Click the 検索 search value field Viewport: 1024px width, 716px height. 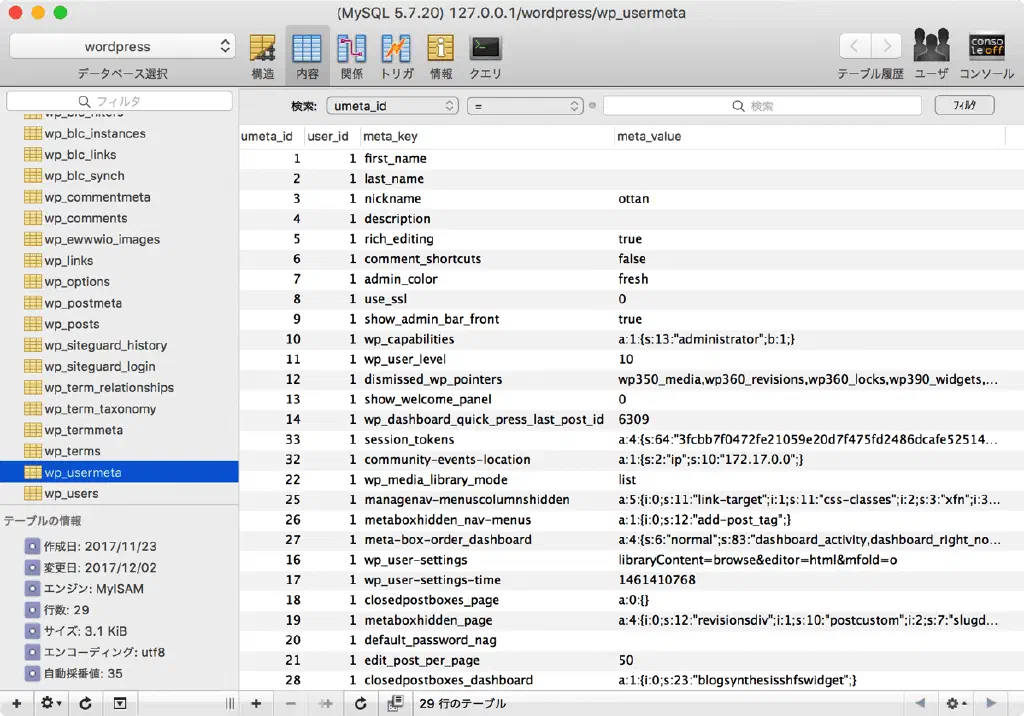click(761, 106)
